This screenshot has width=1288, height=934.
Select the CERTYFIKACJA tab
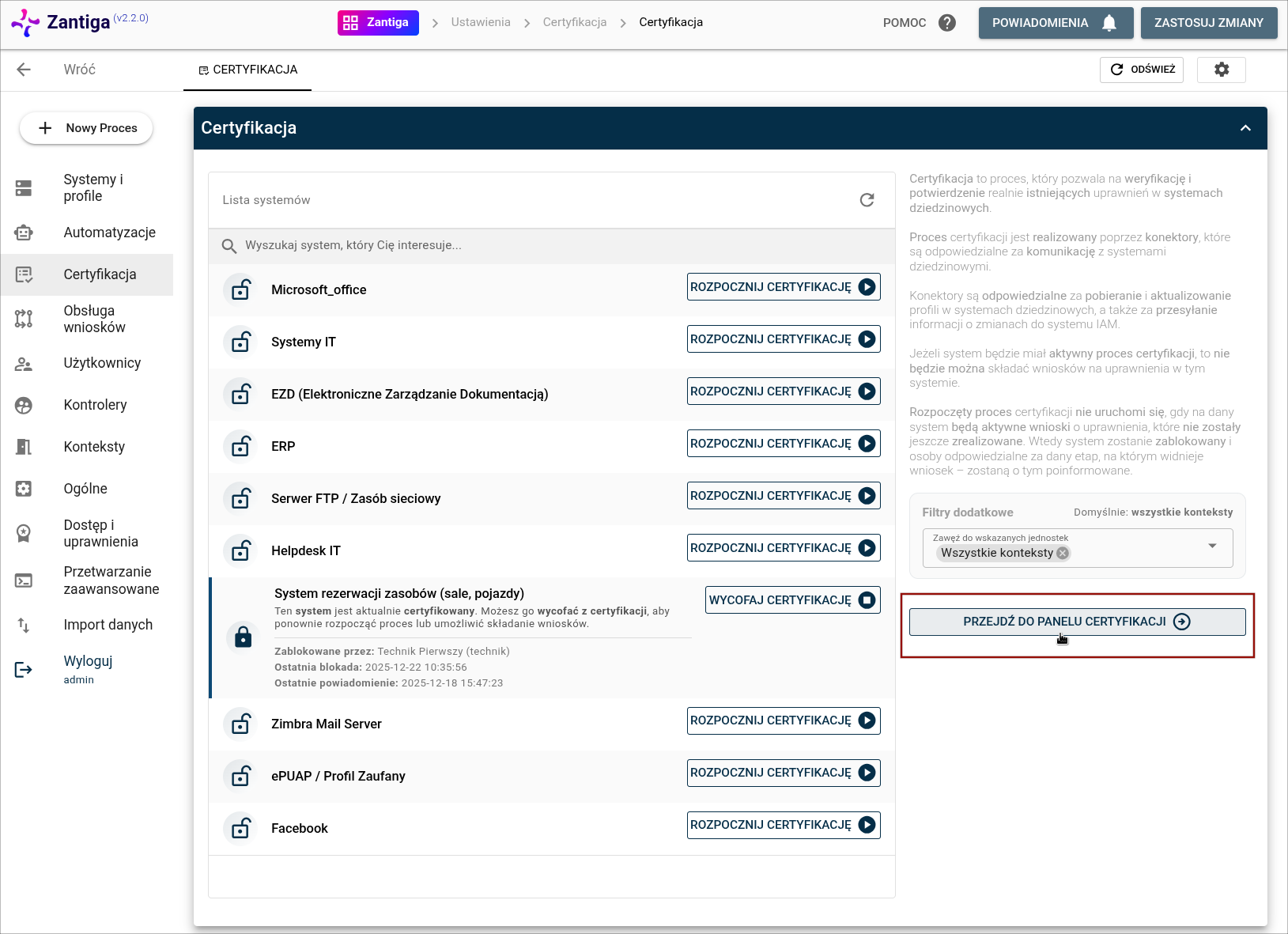point(247,70)
